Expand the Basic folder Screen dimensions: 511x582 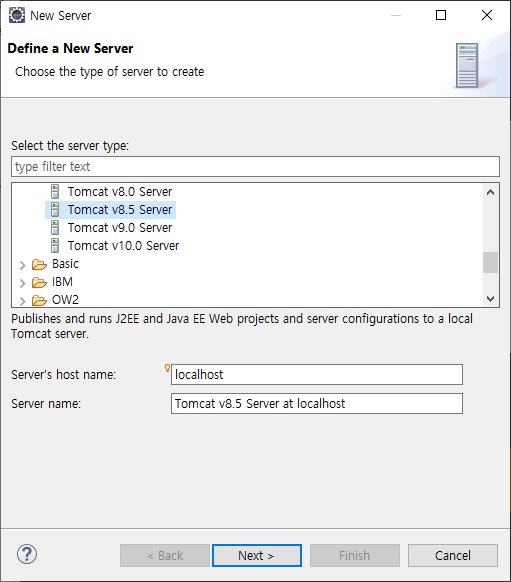[23, 265]
